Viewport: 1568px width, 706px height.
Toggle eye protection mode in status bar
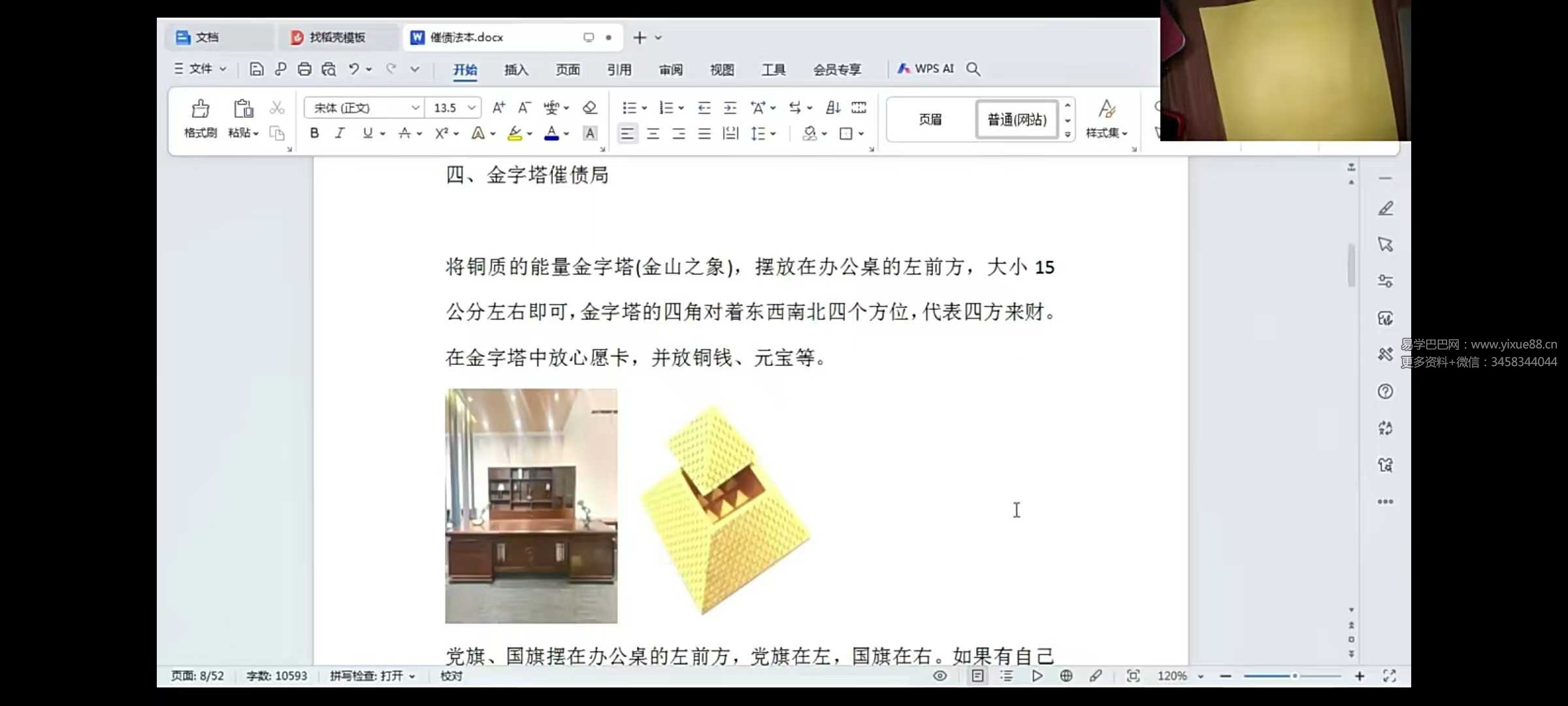pyautogui.click(x=939, y=676)
